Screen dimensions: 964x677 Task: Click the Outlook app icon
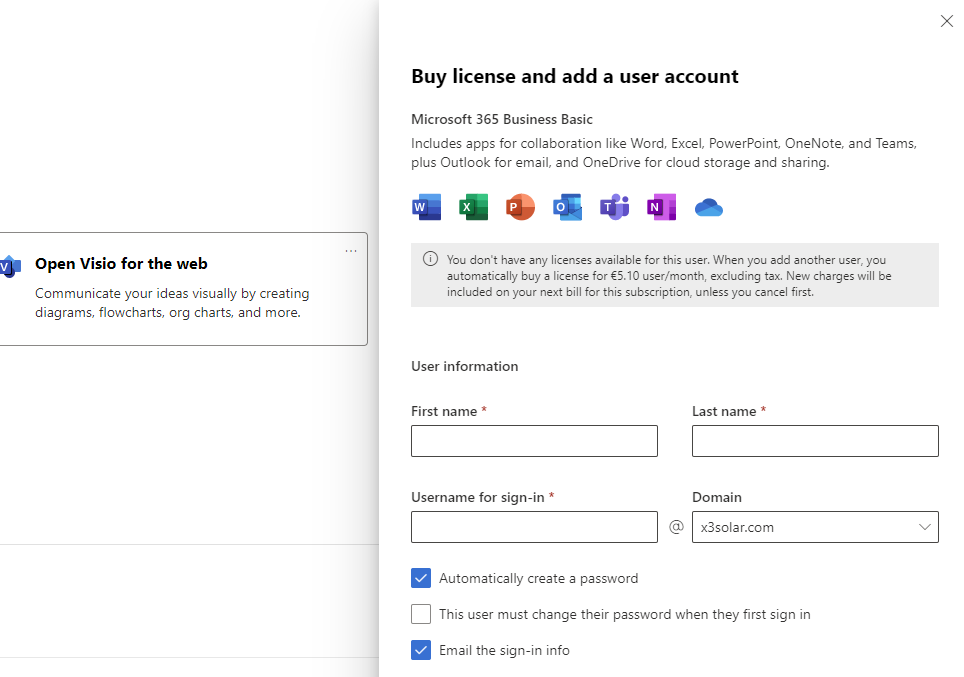[567, 207]
